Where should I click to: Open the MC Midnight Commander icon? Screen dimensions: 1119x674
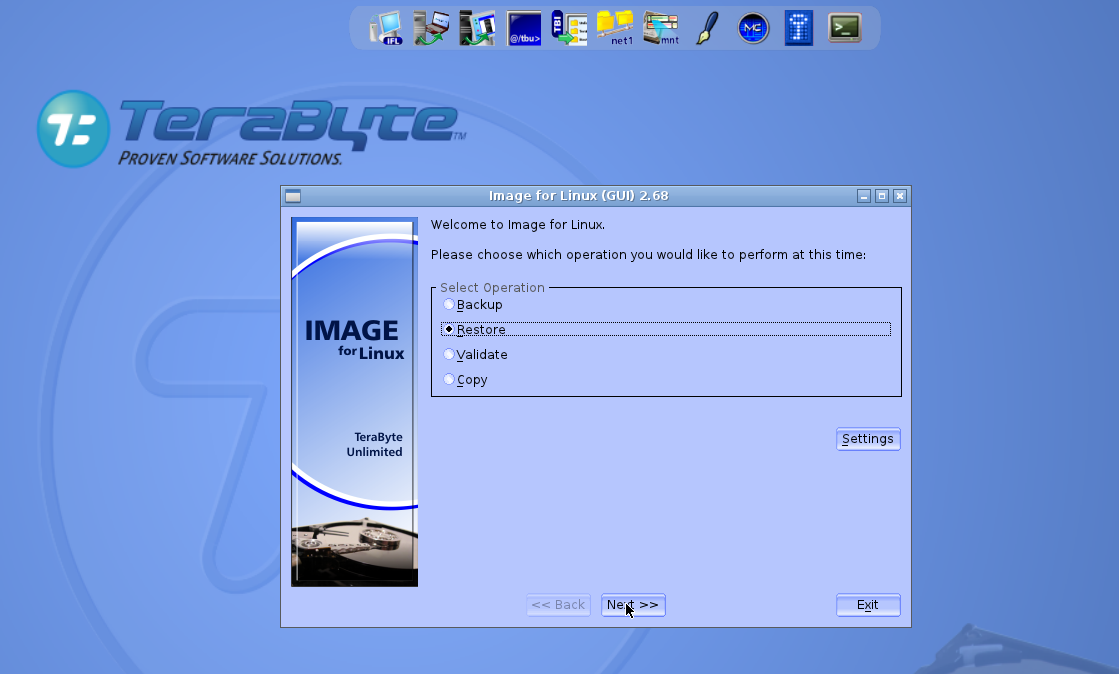pyautogui.click(x=753, y=29)
